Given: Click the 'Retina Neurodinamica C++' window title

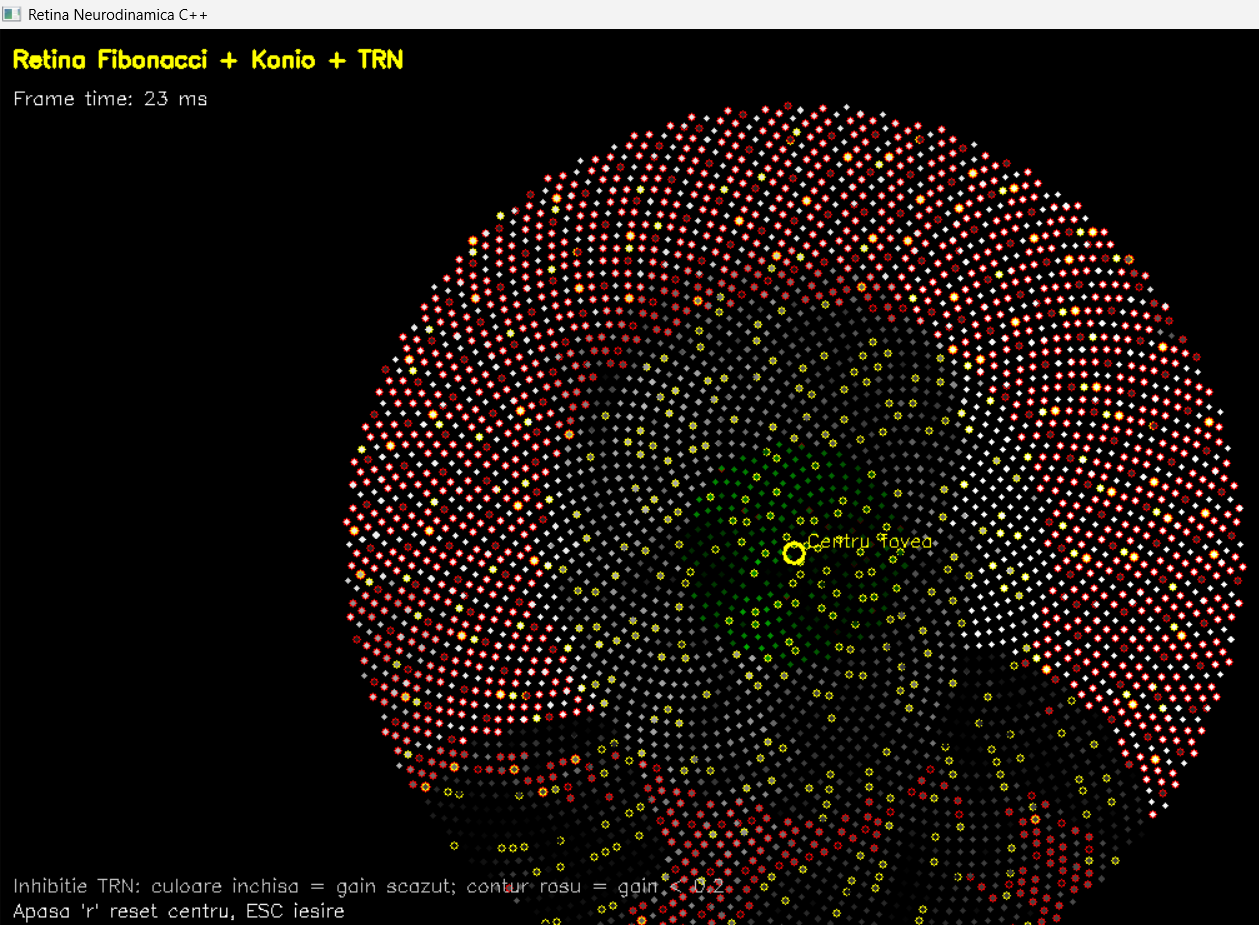Looking at the screenshot, I should (118, 15).
